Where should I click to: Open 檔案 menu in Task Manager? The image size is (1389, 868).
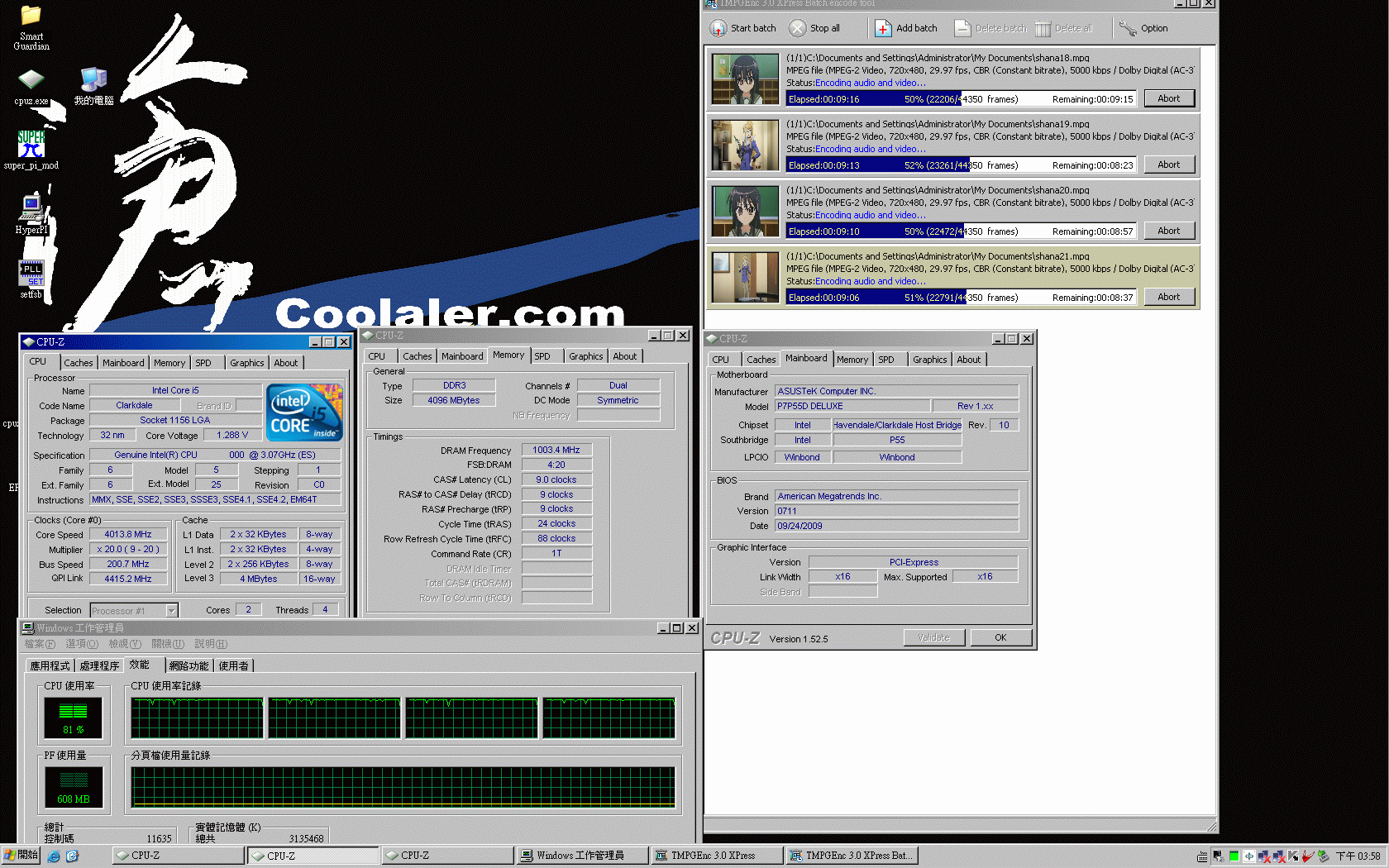40,644
